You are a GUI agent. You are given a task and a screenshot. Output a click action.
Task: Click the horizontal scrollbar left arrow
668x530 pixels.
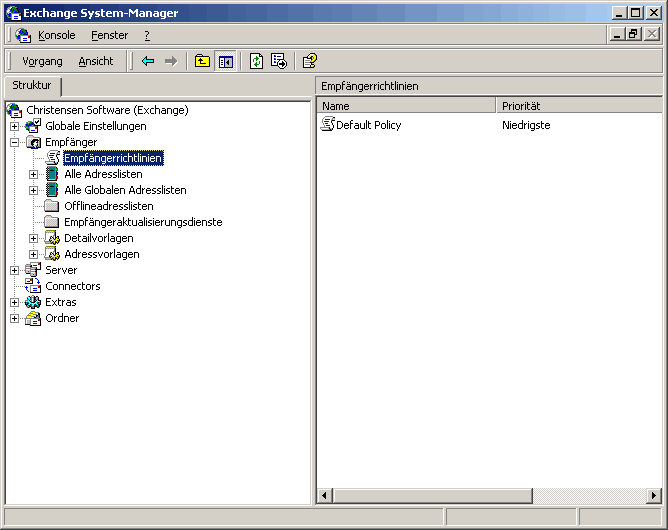(325, 495)
